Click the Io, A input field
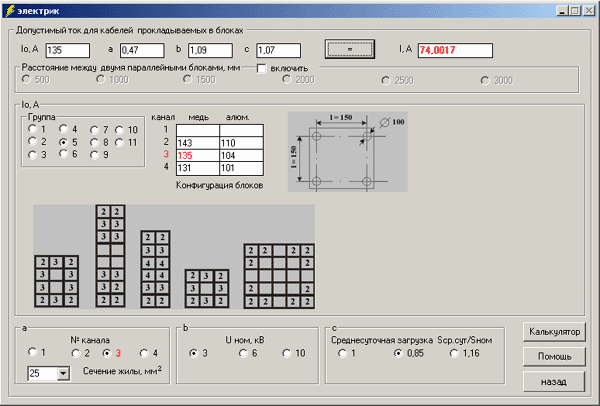The height and width of the screenshot is (406, 600). click(67, 49)
